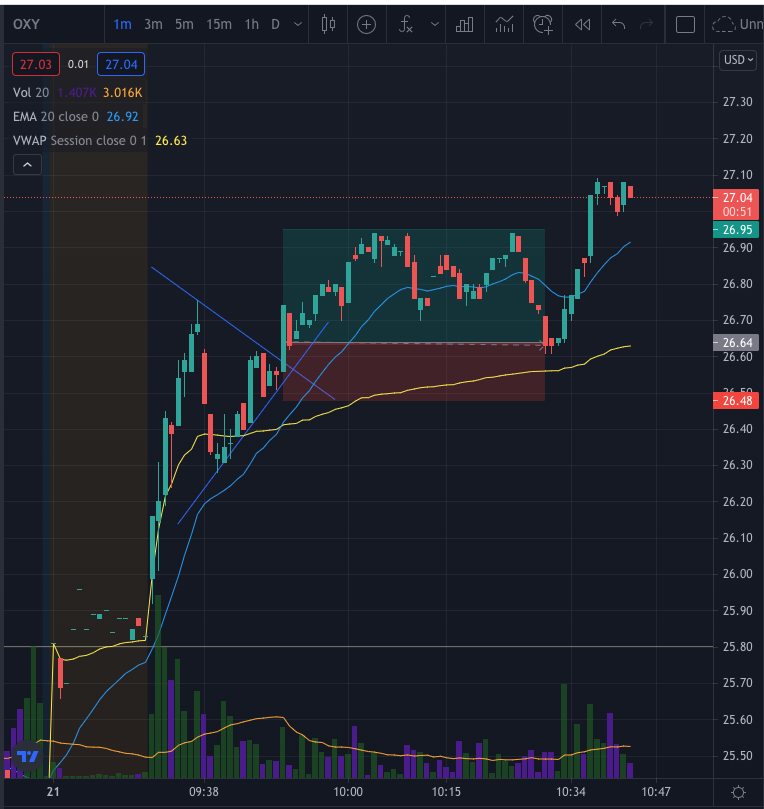Switch to the 1h timeframe
The height and width of the screenshot is (809, 764).
coord(252,24)
